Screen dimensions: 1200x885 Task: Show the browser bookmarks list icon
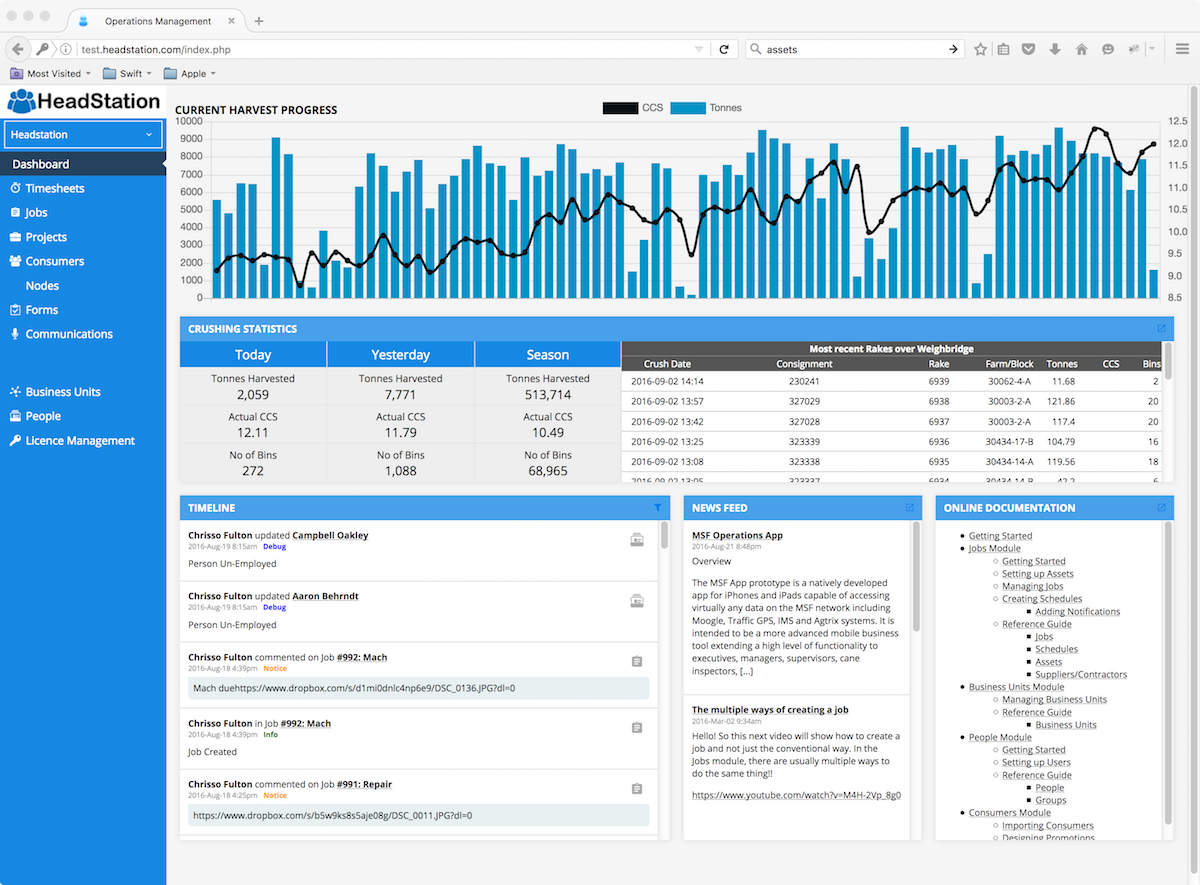(x=1003, y=49)
